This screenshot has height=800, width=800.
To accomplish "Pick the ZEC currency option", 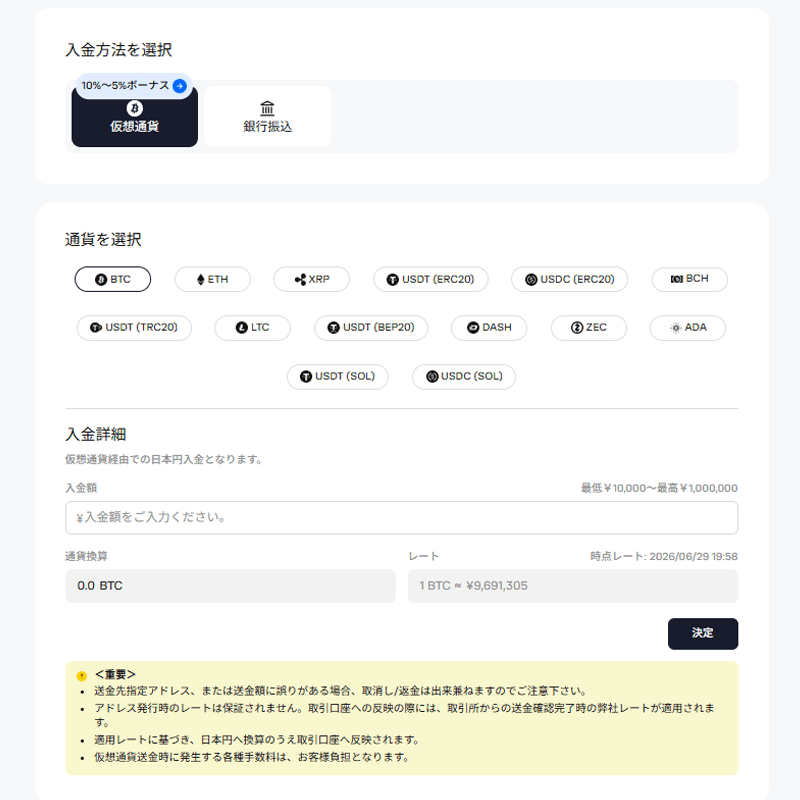I will pyautogui.click(x=589, y=328).
